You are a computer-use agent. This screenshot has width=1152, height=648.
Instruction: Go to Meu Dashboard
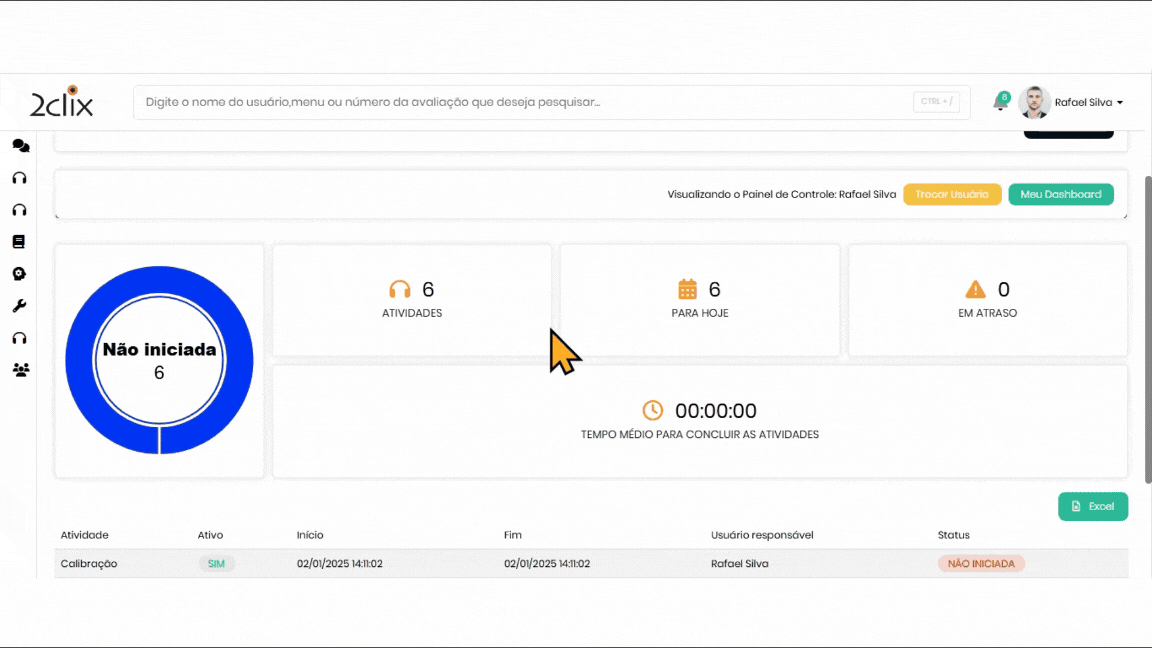(1060, 194)
